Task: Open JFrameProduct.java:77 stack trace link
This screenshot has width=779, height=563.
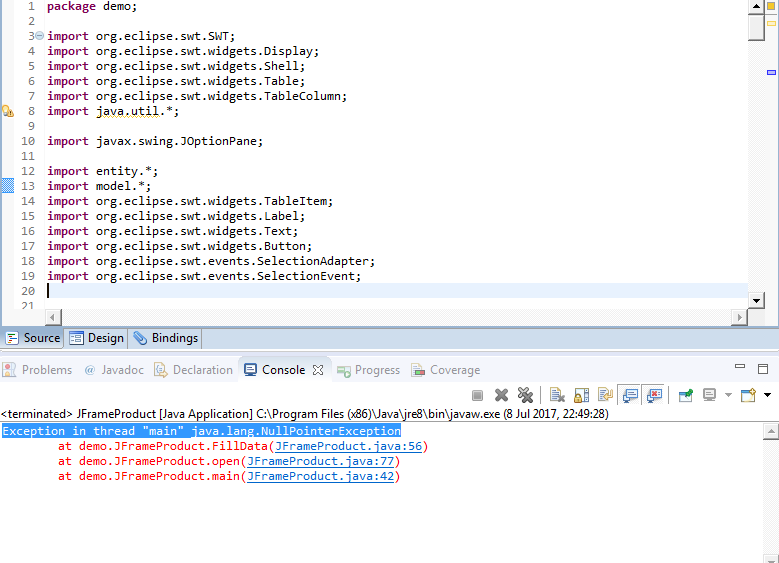Action: click(320, 461)
